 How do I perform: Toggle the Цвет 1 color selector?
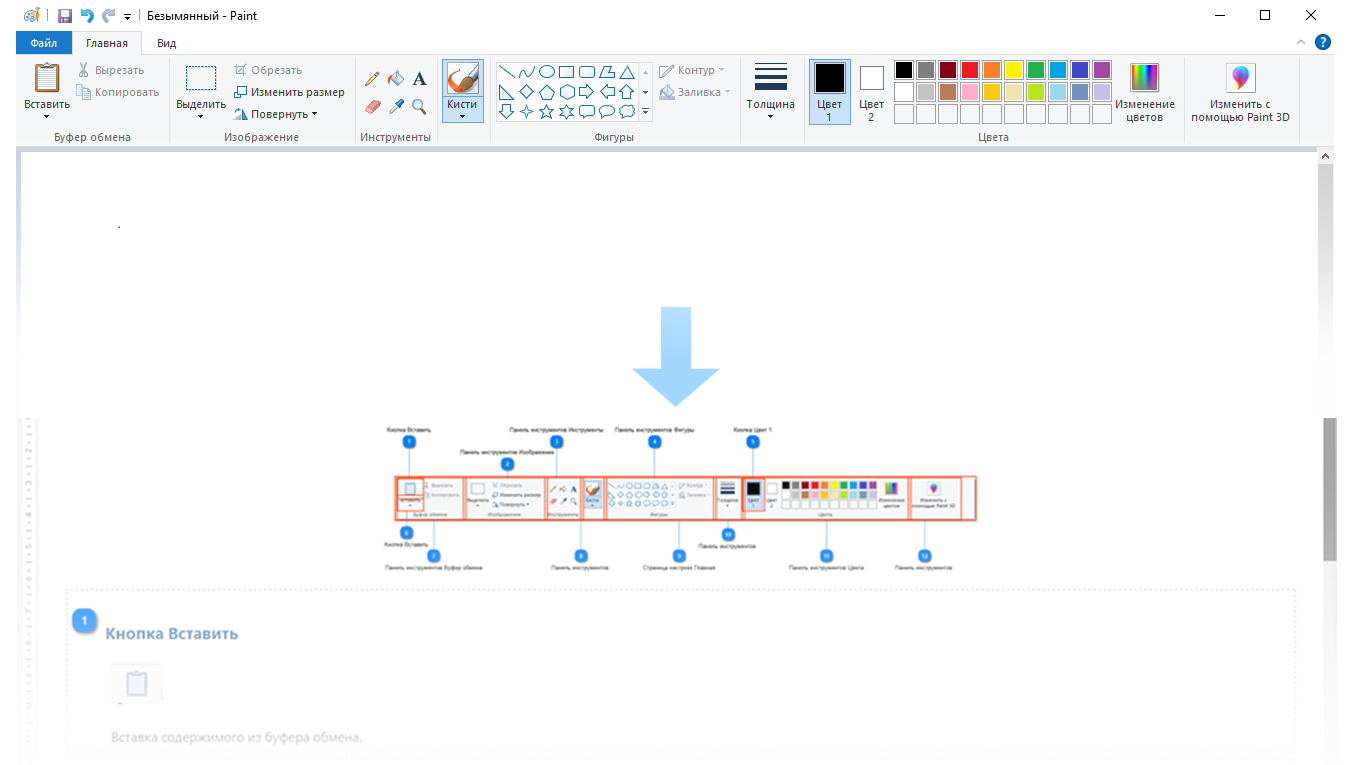829,91
